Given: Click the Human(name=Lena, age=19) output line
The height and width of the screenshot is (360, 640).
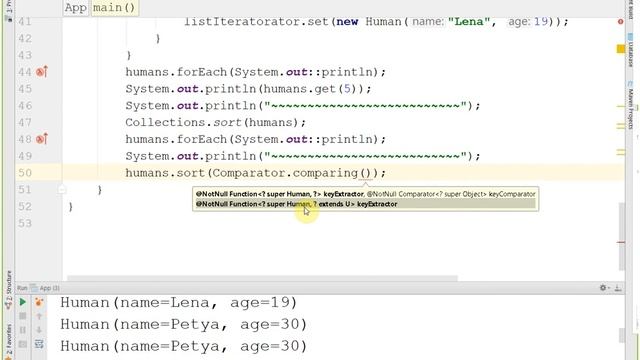Looking at the screenshot, I should coord(179,302).
